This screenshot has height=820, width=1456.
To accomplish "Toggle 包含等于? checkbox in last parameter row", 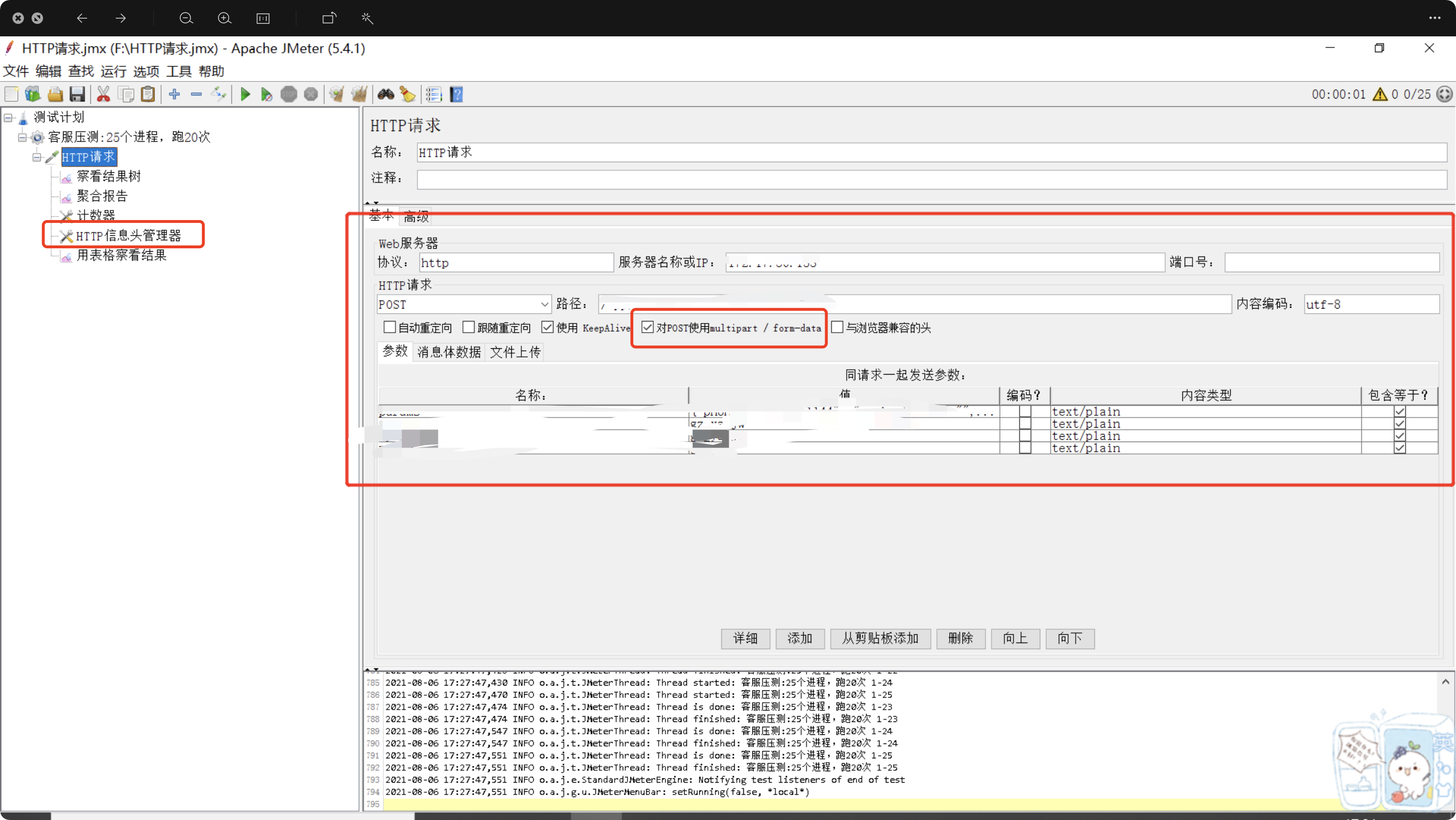I will pyautogui.click(x=1400, y=448).
